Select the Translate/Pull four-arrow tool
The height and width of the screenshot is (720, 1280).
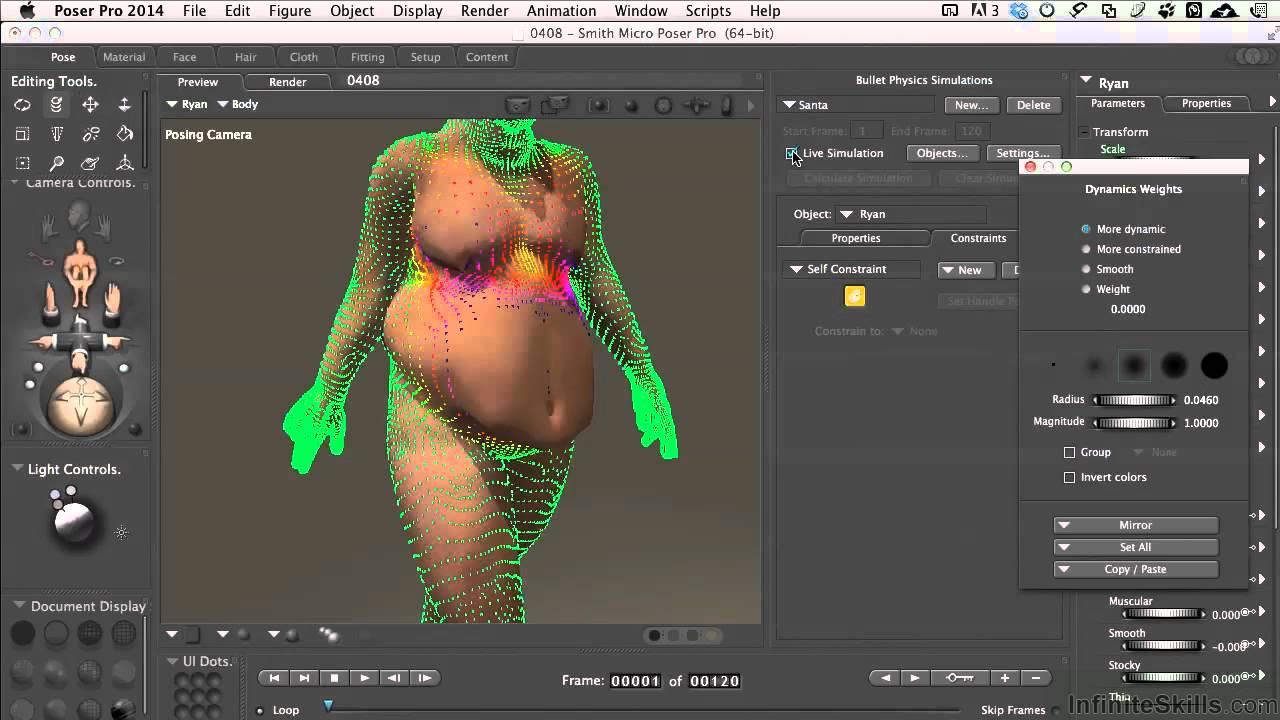click(x=90, y=105)
